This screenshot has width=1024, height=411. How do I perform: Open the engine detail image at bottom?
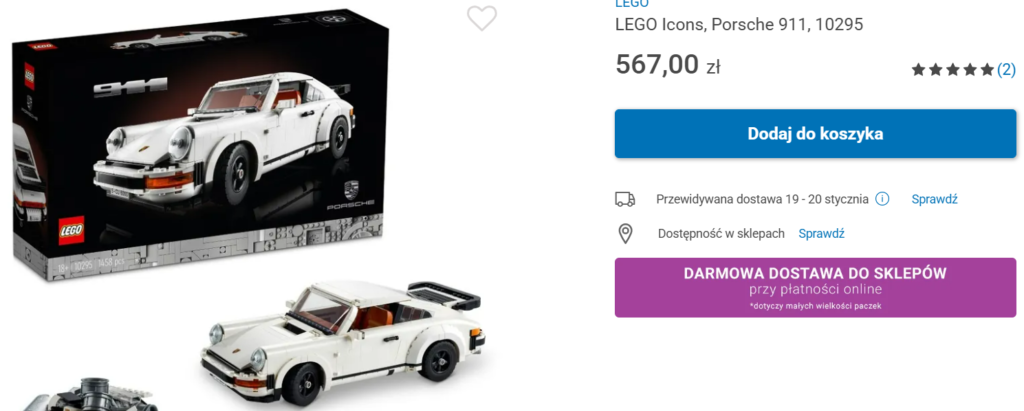(91, 395)
